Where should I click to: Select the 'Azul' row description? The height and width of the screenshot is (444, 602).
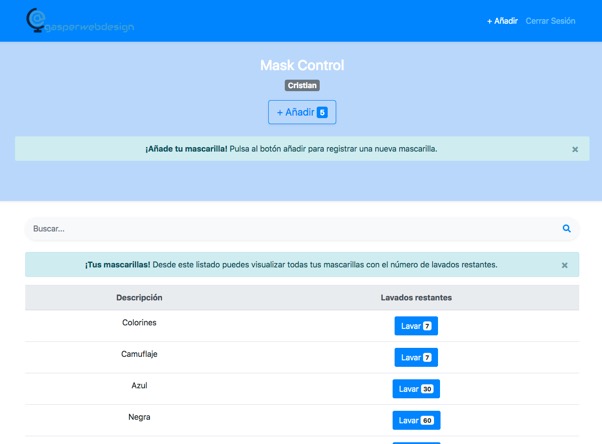[139, 385]
